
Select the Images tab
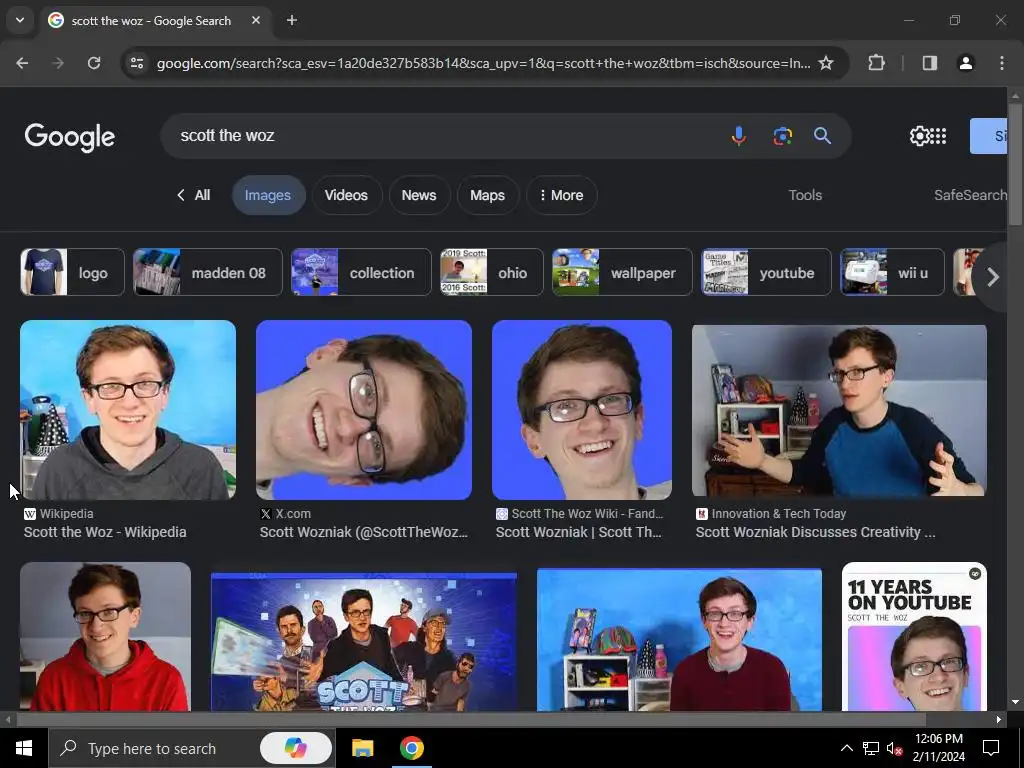click(x=268, y=195)
